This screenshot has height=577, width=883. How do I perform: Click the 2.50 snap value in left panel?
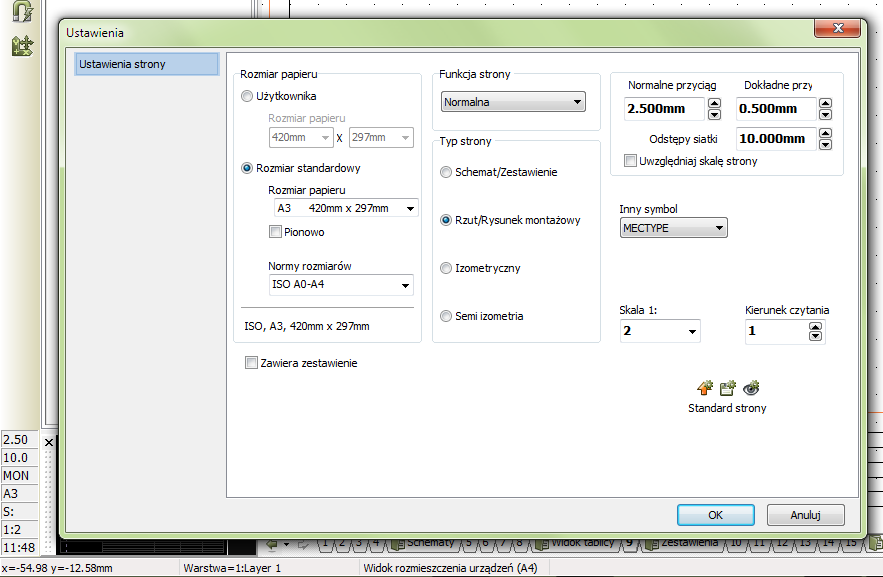pyautogui.click(x=20, y=440)
